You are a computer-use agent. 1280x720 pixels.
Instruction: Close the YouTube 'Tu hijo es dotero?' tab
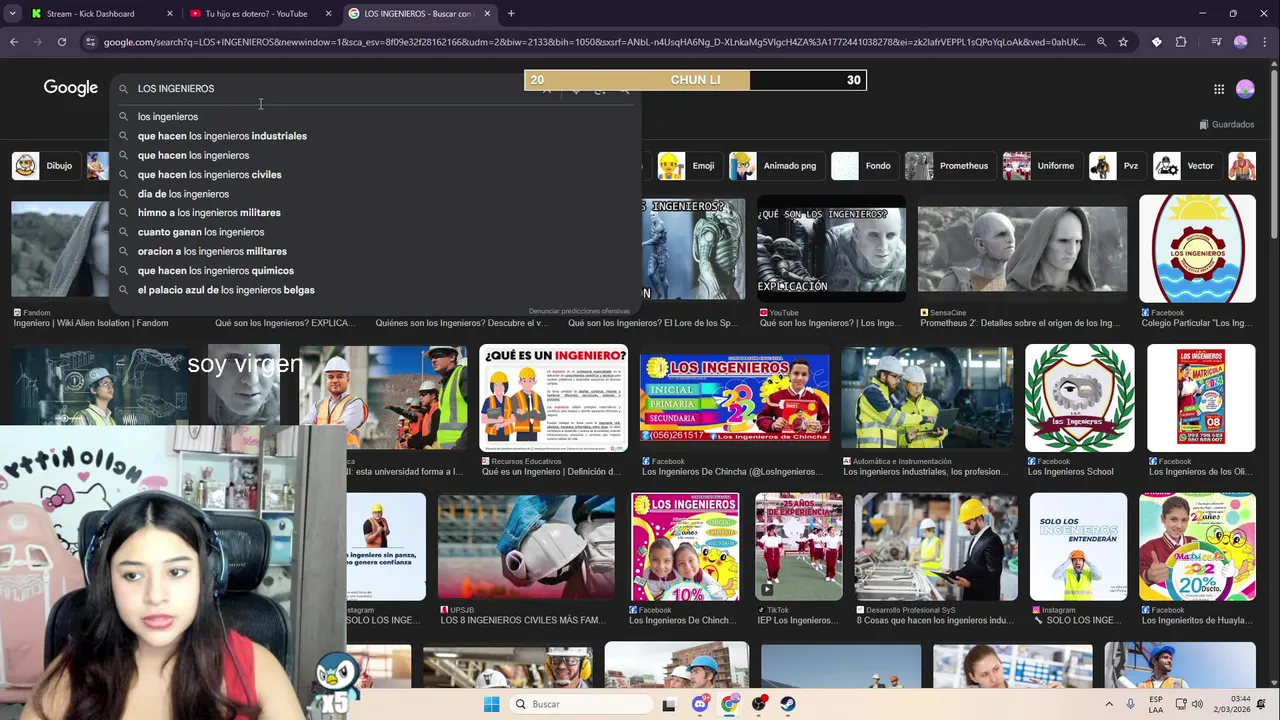328,14
